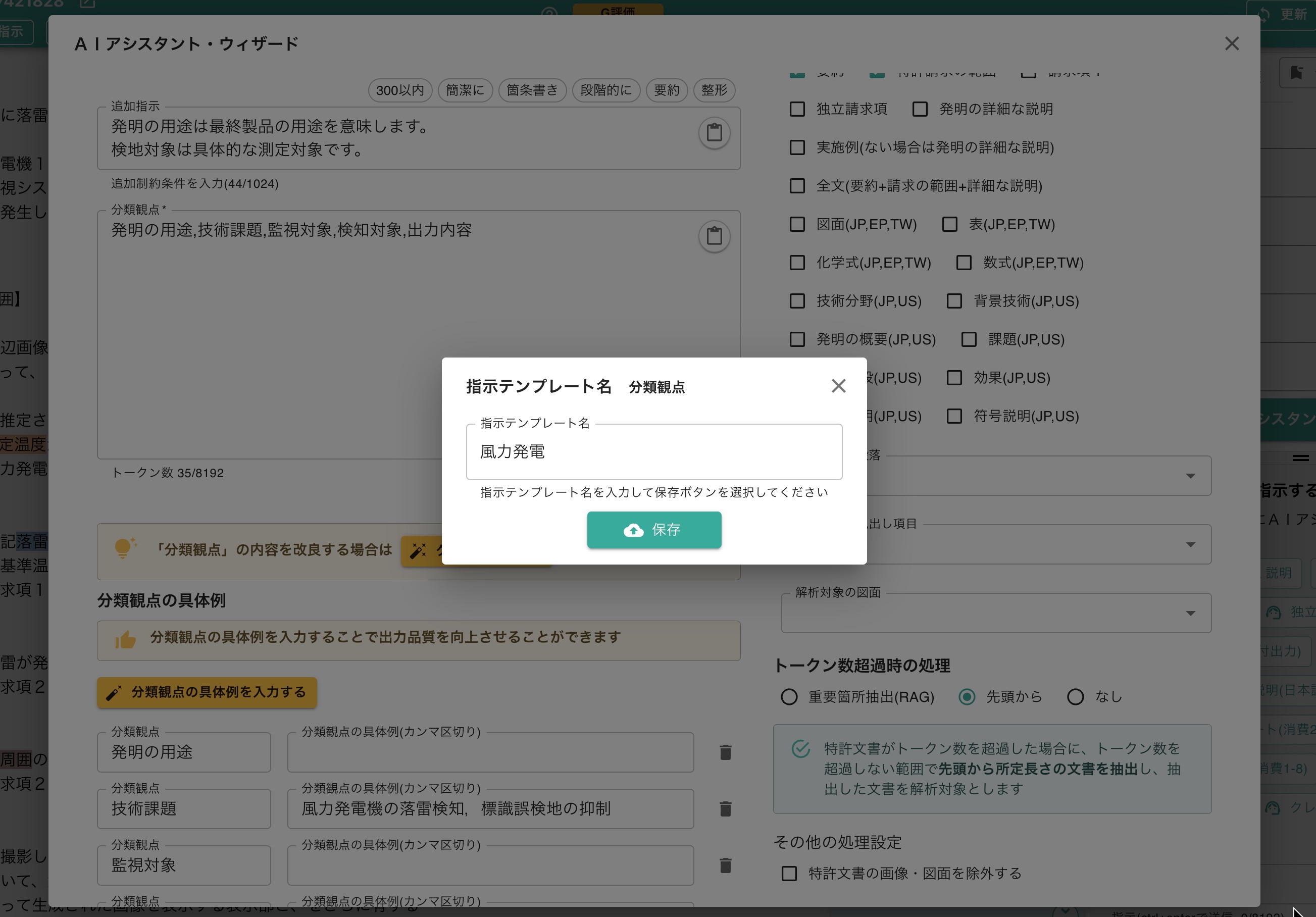Check the 背景技術(JP,US) checkbox
Viewport: 1316px width, 917px height.
click(954, 301)
